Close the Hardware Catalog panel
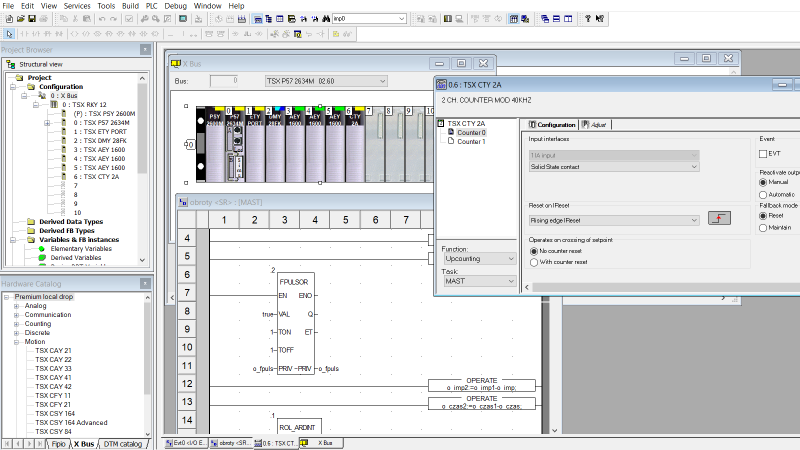 pyautogui.click(x=145, y=283)
